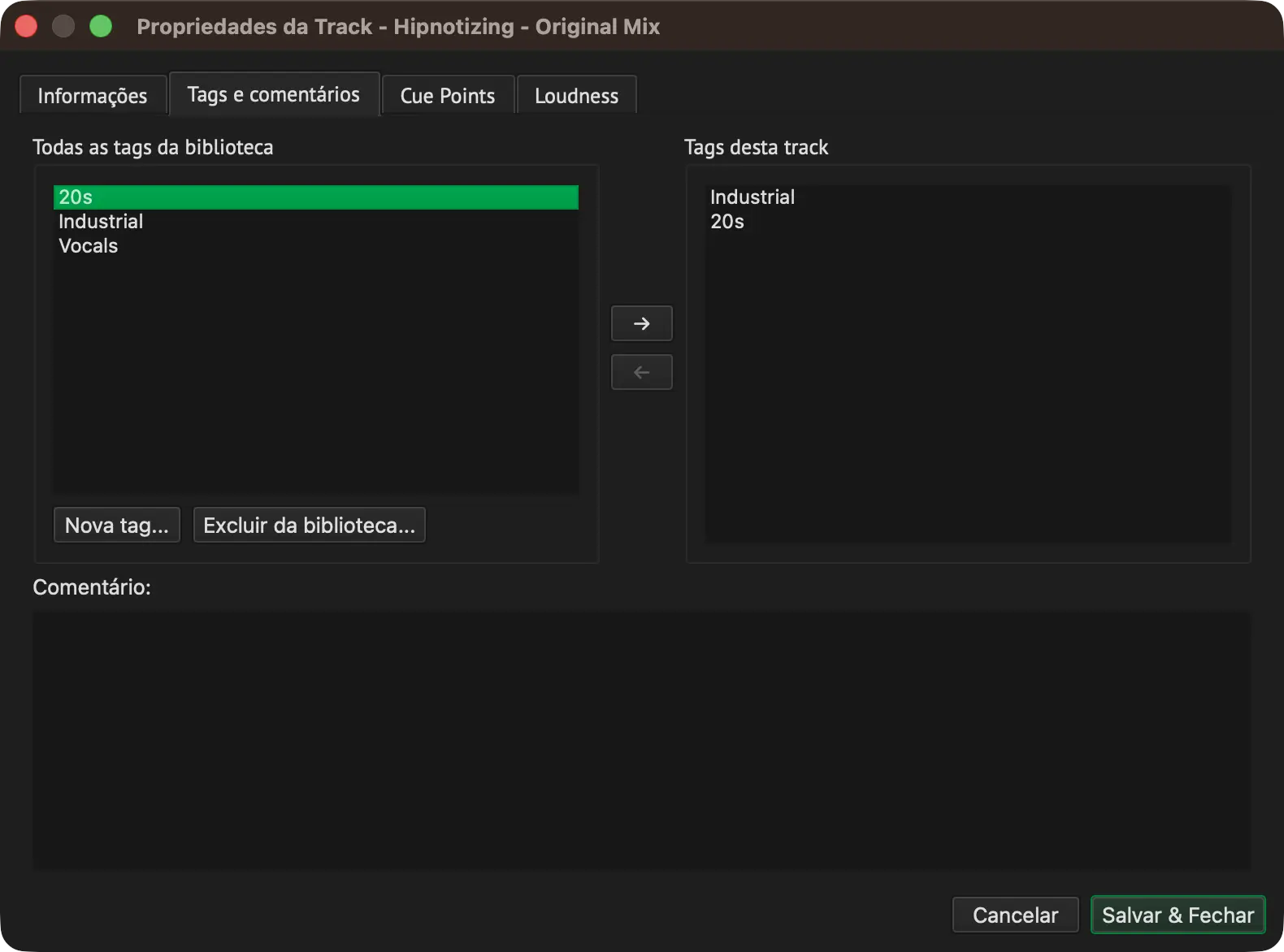The height and width of the screenshot is (952, 1284).
Task: Select Industrial in this track's tags
Action: click(968, 197)
